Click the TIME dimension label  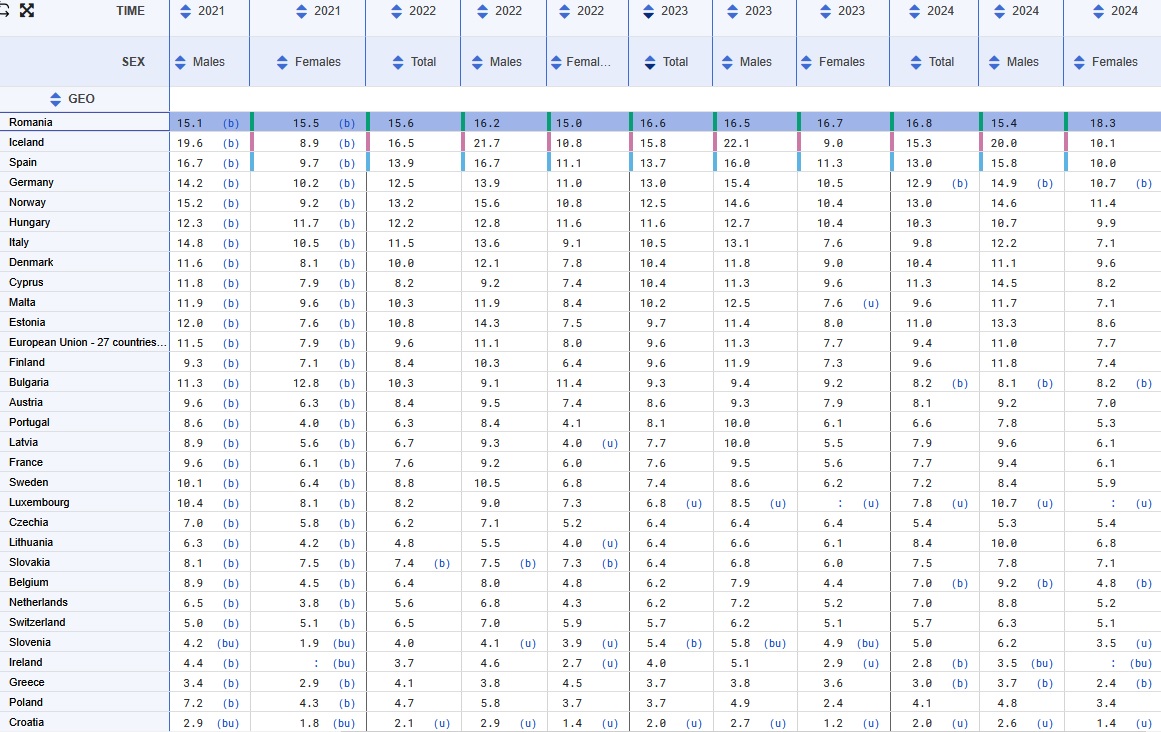[x=128, y=11]
